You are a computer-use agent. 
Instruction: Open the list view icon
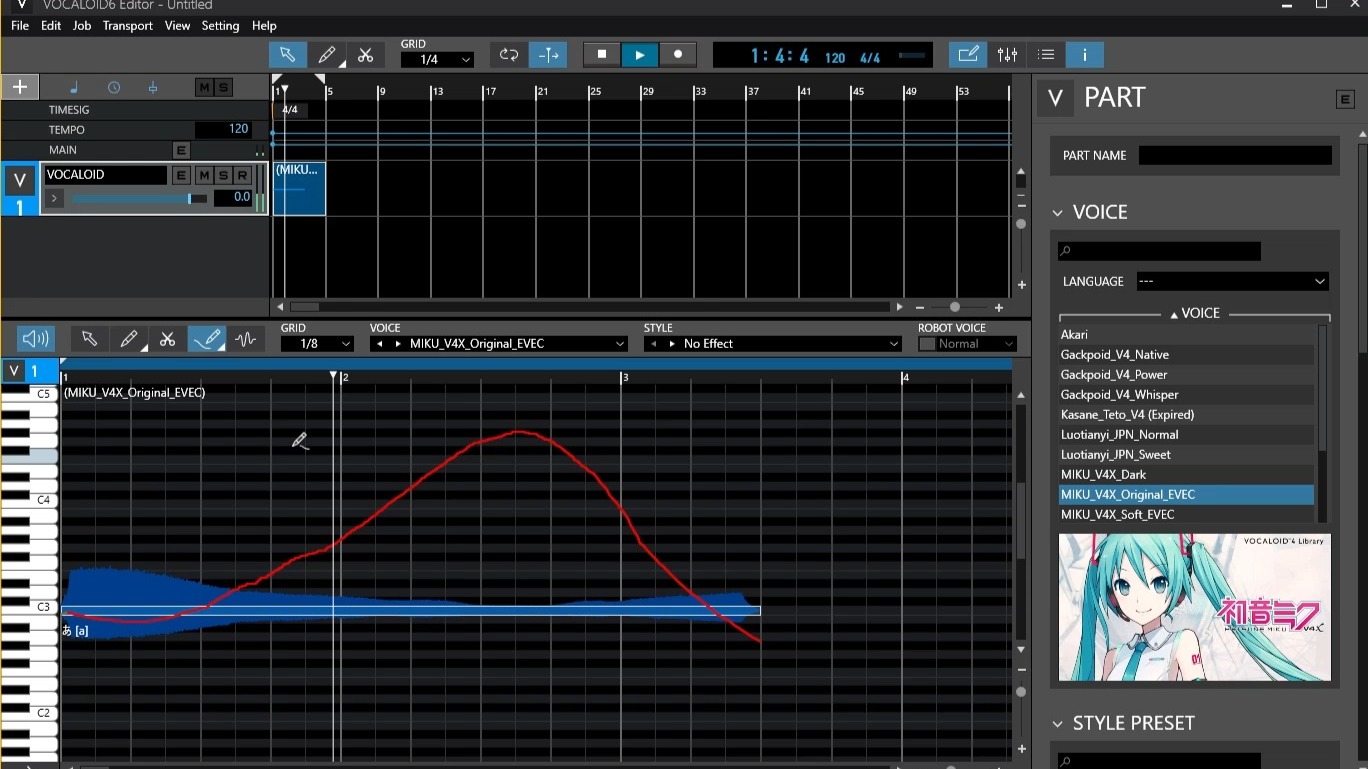point(1046,55)
